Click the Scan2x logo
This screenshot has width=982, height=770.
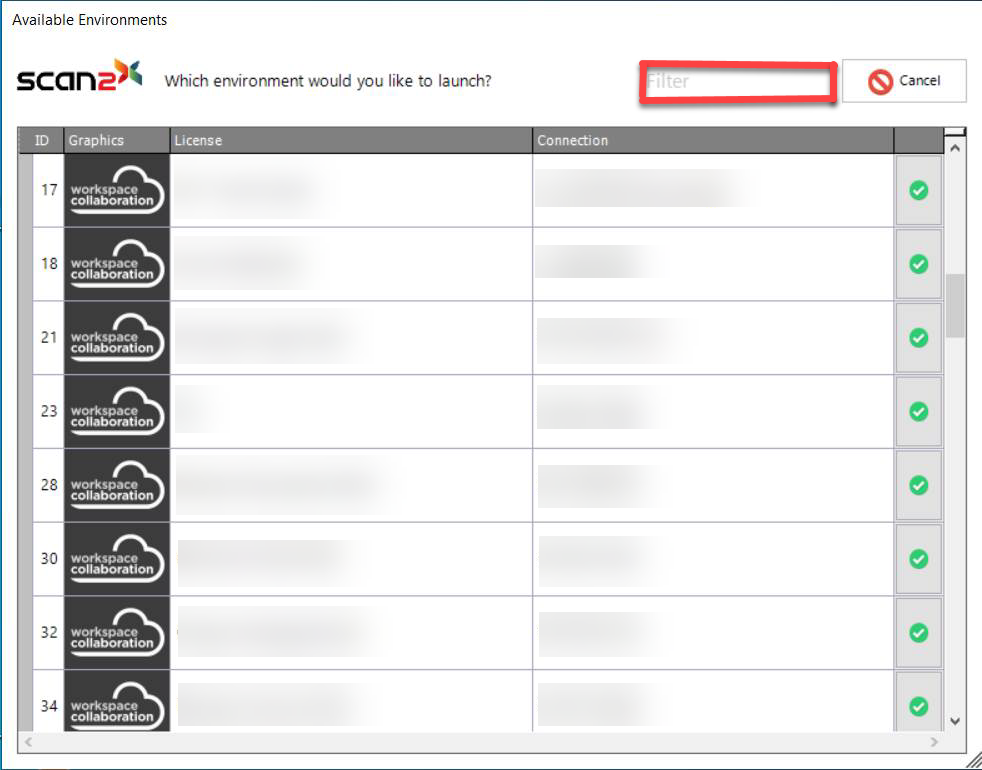(x=79, y=79)
